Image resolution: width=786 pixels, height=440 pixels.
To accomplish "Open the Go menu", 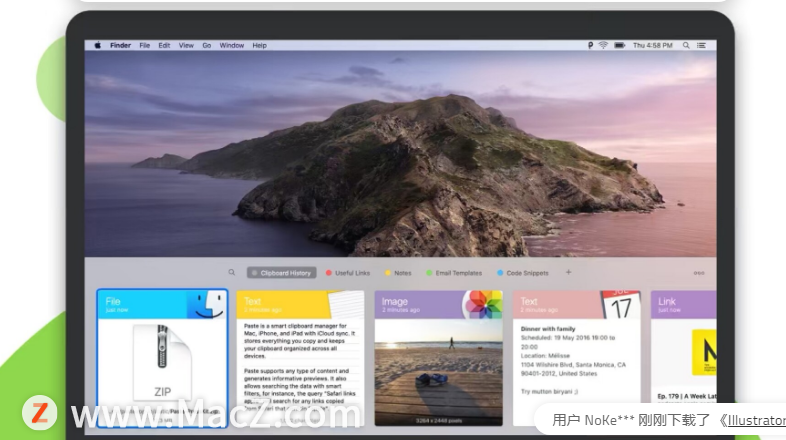I will click(207, 45).
